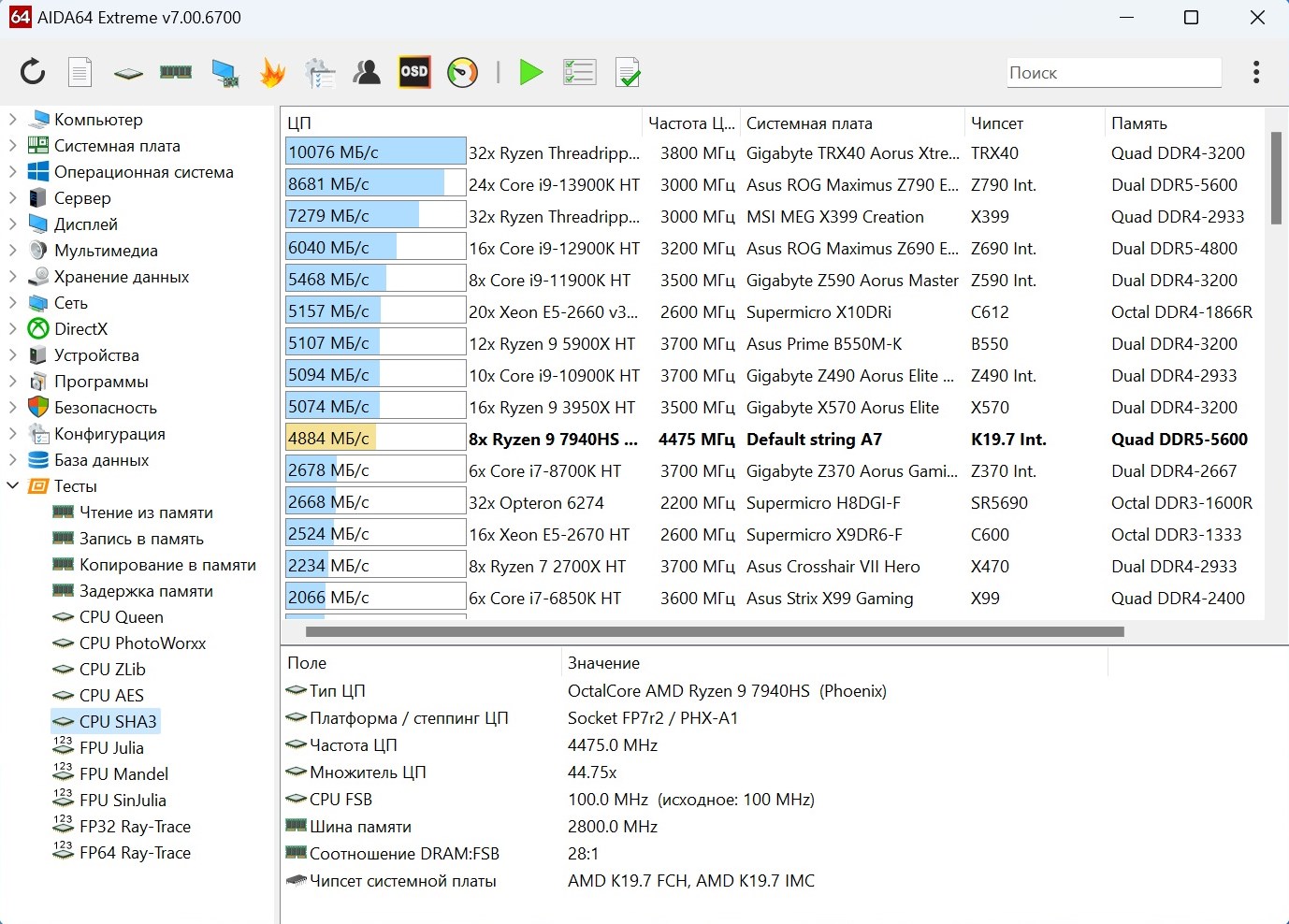Click the horizontal scrollbar under the results table
This screenshot has width=1289, height=924.
coord(715,632)
